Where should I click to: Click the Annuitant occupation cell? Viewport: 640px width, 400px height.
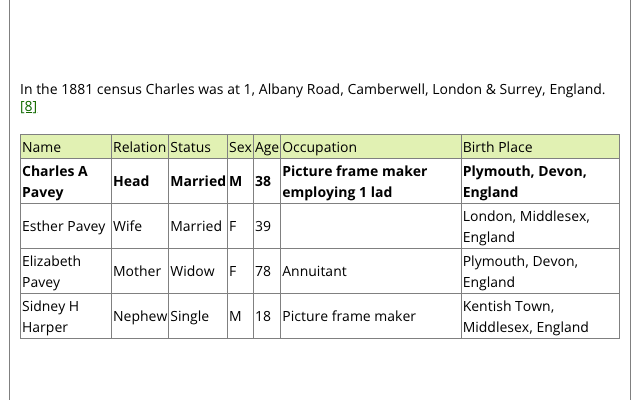371,271
